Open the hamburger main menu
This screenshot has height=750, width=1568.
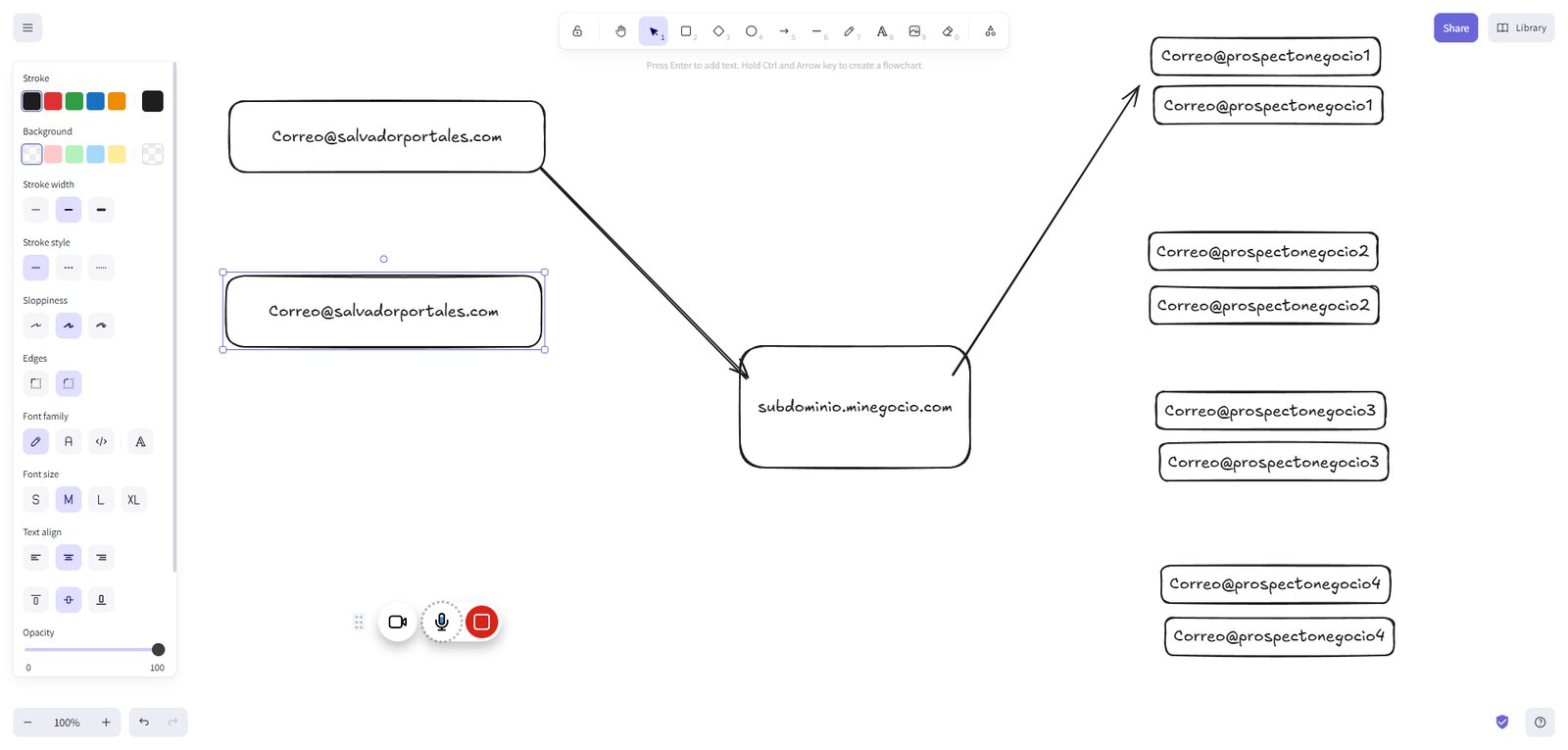click(27, 27)
